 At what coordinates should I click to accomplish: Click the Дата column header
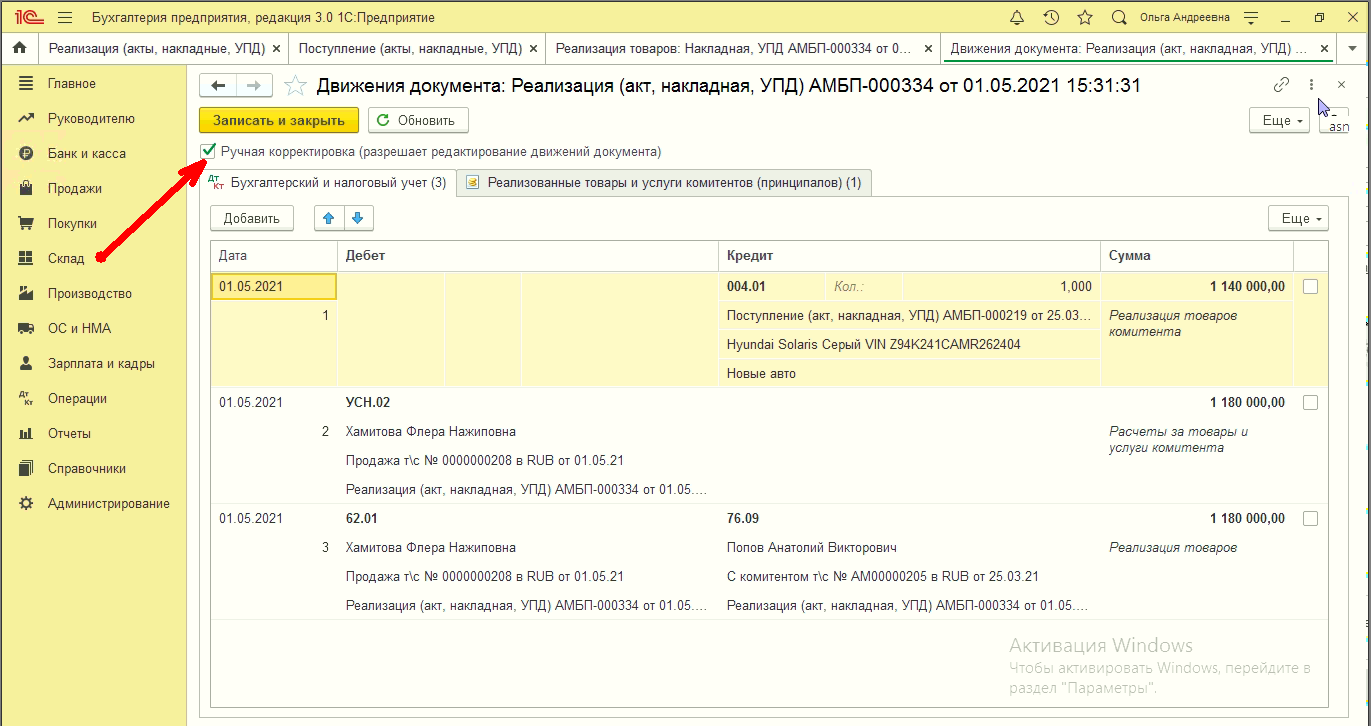pyautogui.click(x=274, y=256)
